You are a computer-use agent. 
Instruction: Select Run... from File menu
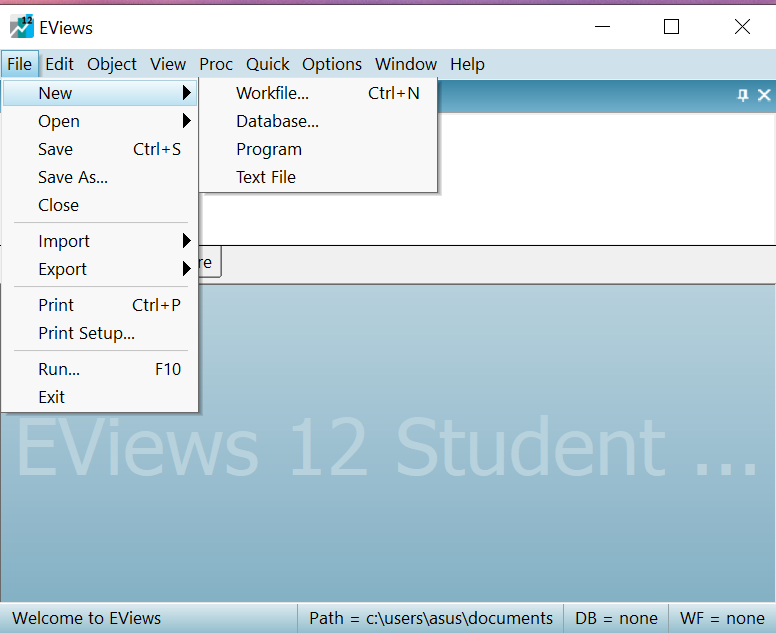[x=59, y=369]
